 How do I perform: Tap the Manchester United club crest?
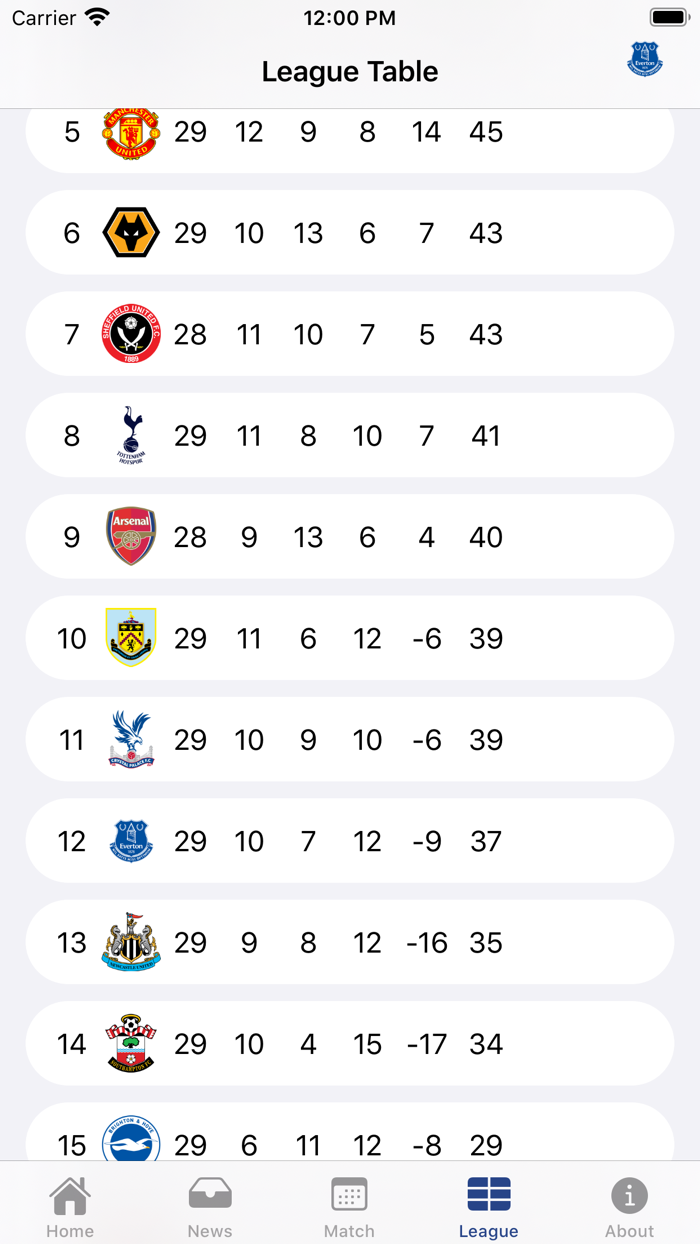click(x=131, y=131)
